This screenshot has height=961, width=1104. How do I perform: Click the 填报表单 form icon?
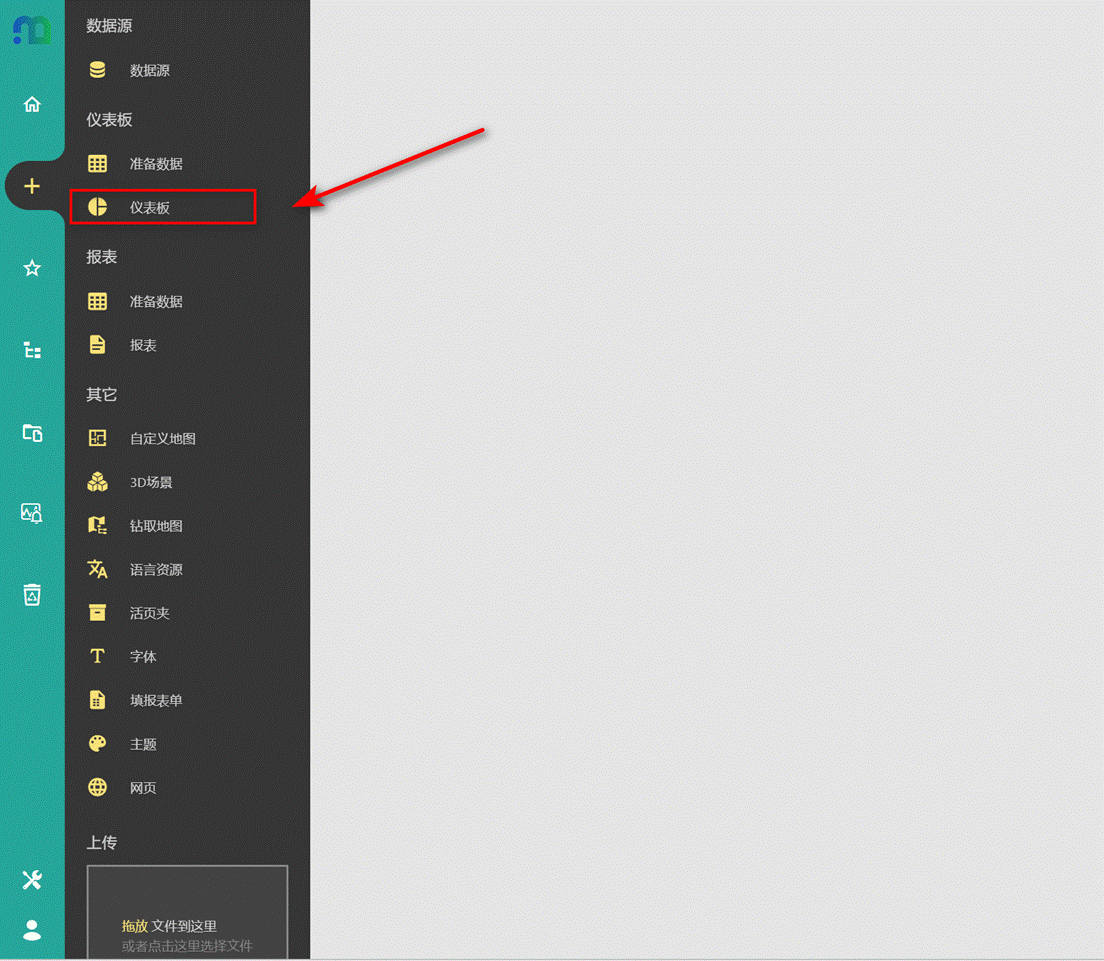click(97, 700)
